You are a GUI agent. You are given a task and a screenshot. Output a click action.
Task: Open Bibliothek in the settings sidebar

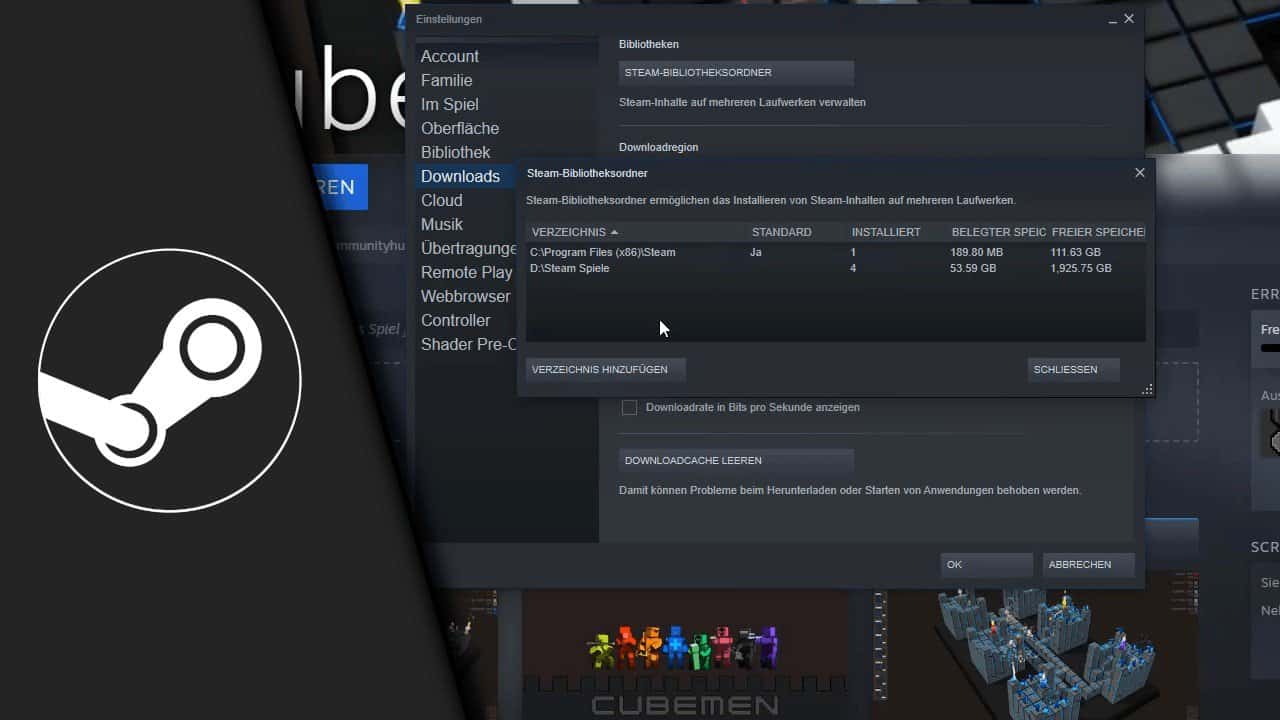pos(456,152)
